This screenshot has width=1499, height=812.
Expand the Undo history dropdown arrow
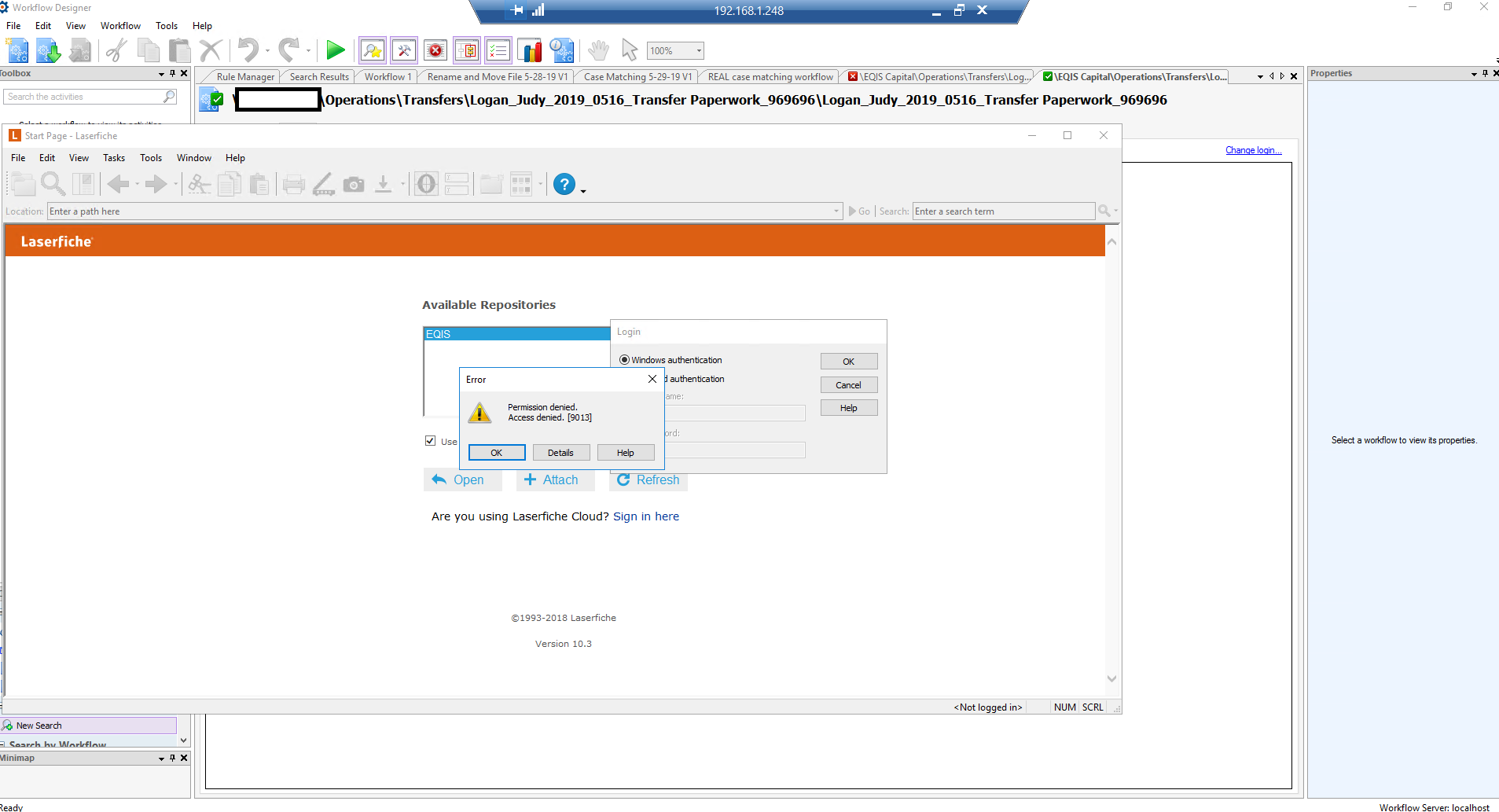pyautogui.click(x=267, y=51)
